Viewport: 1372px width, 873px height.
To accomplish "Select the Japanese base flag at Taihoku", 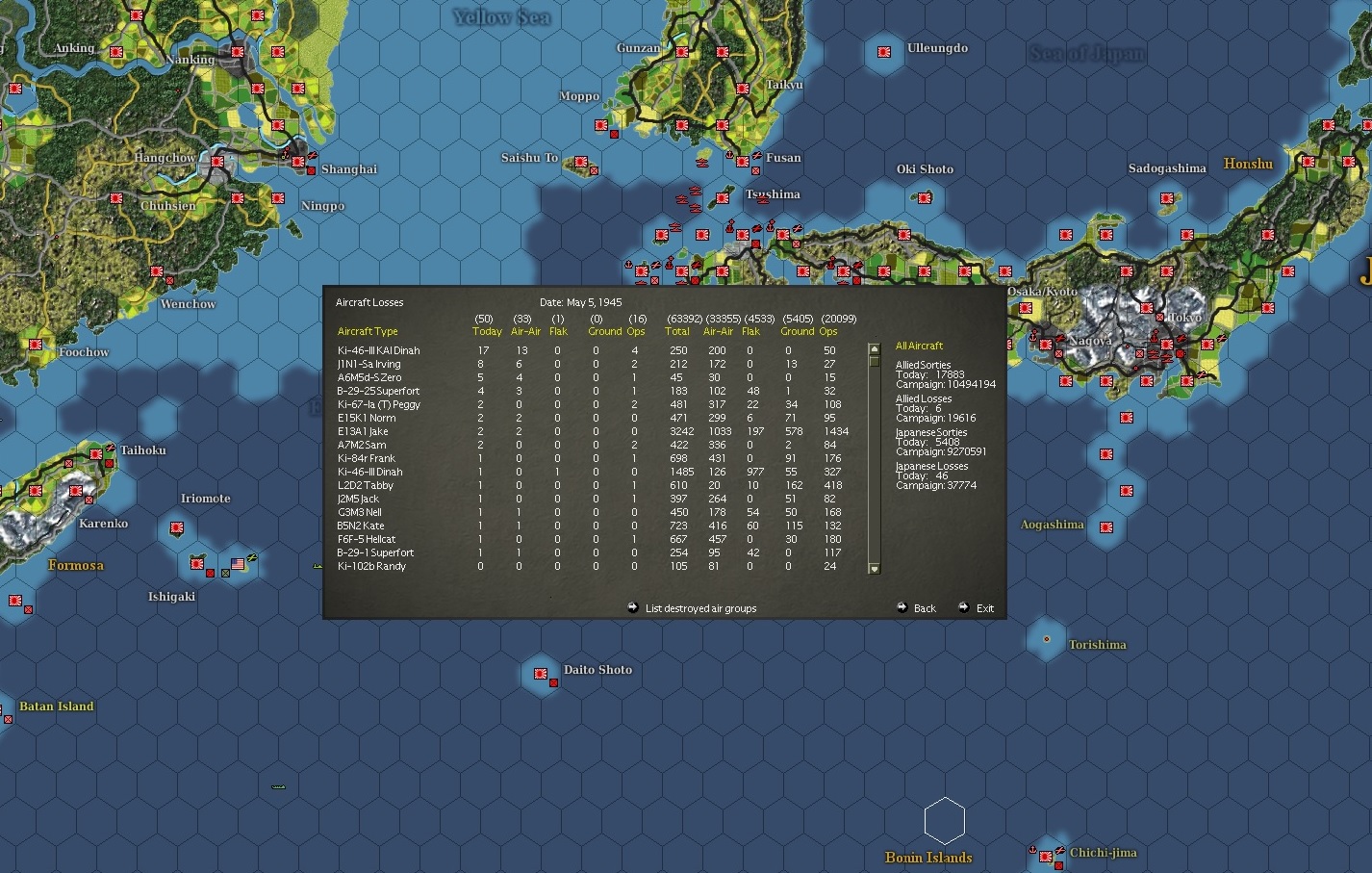I will click(x=96, y=454).
